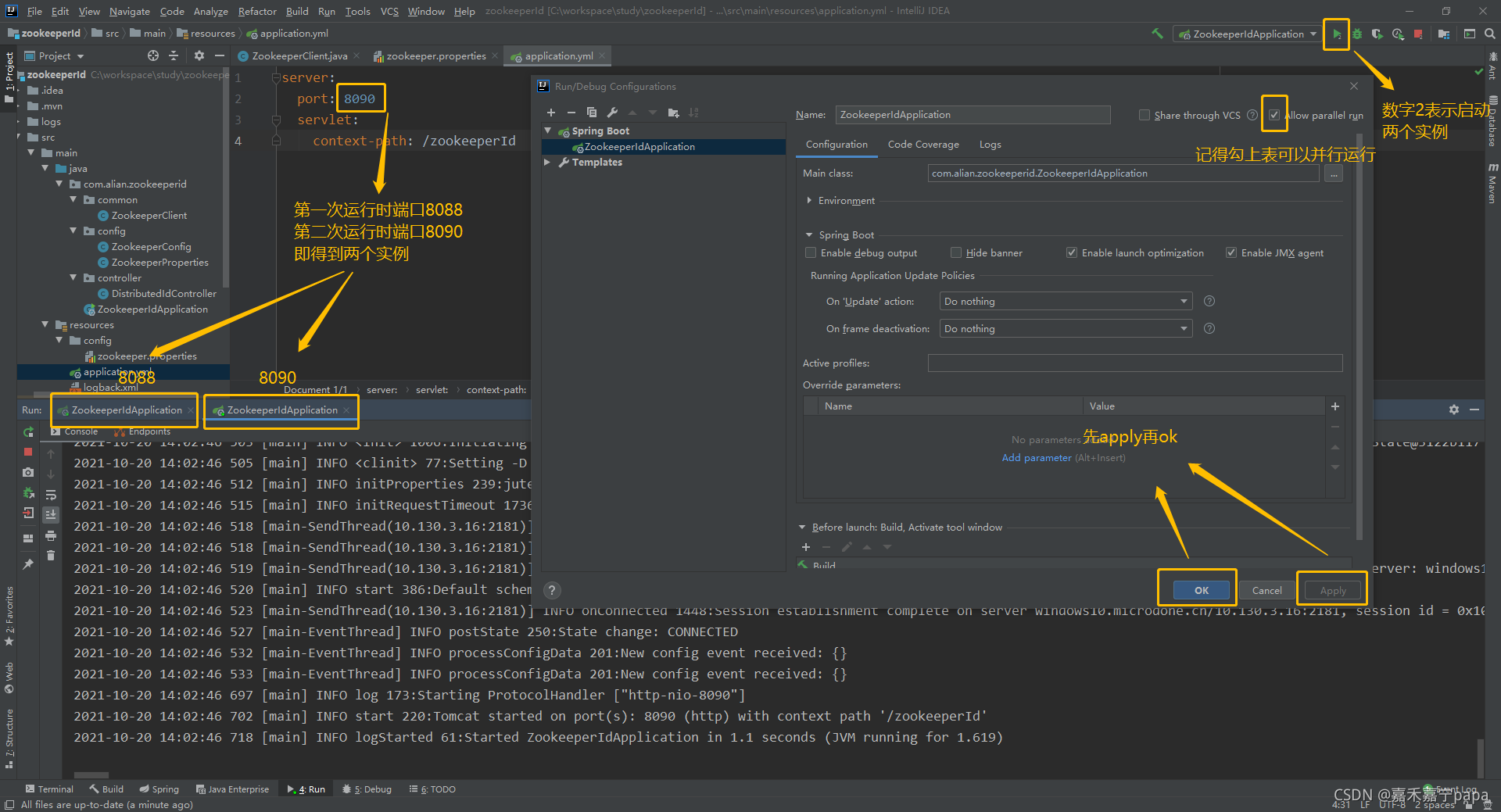Click the Add parameter link
The image size is (1501, 812).
coord(1037,458)
